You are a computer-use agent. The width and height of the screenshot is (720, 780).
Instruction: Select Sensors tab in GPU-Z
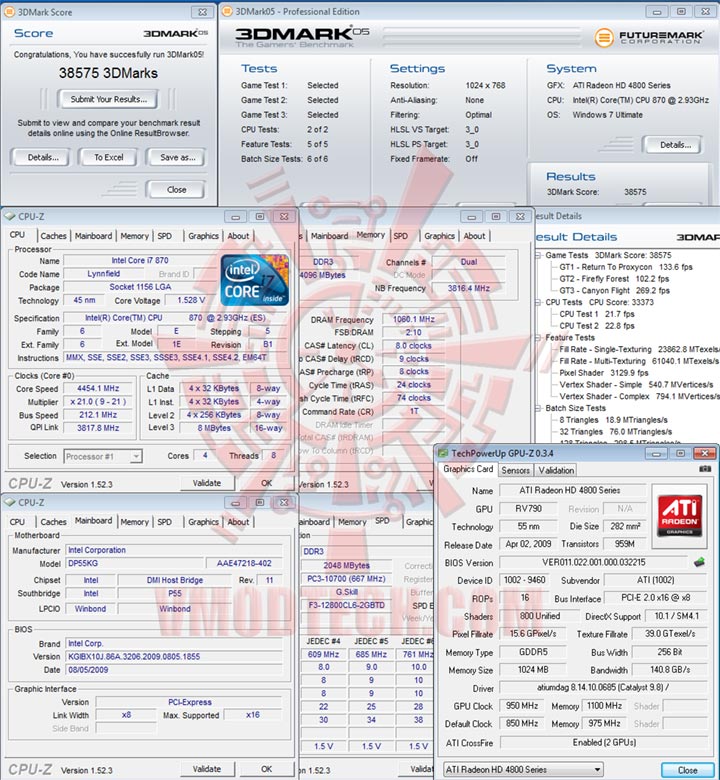coord(515,470)
